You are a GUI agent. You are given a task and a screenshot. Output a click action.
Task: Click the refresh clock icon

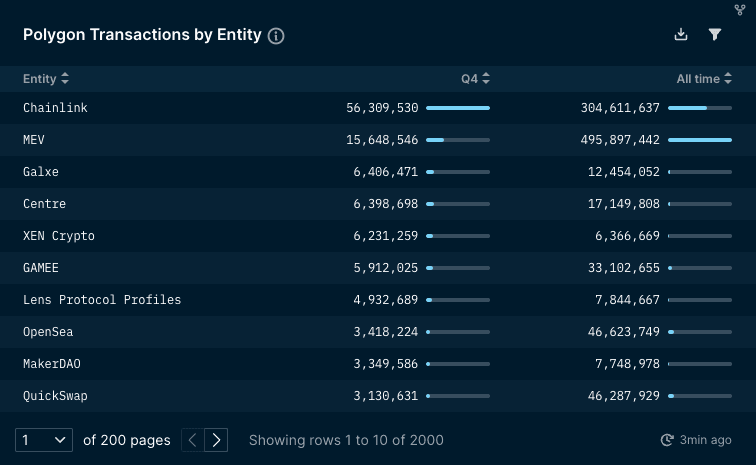click(667, 440)
